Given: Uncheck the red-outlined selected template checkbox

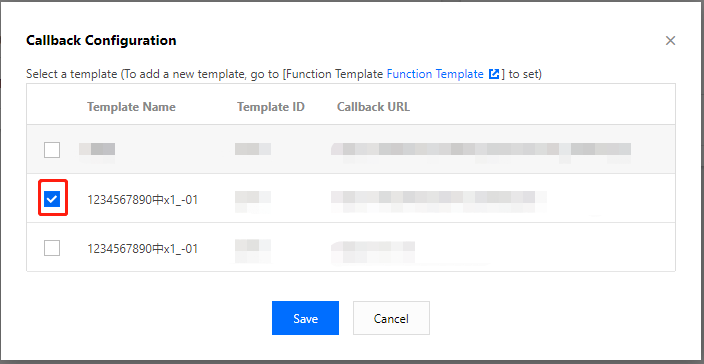Looking at the screenshot, I should point(52,198).
